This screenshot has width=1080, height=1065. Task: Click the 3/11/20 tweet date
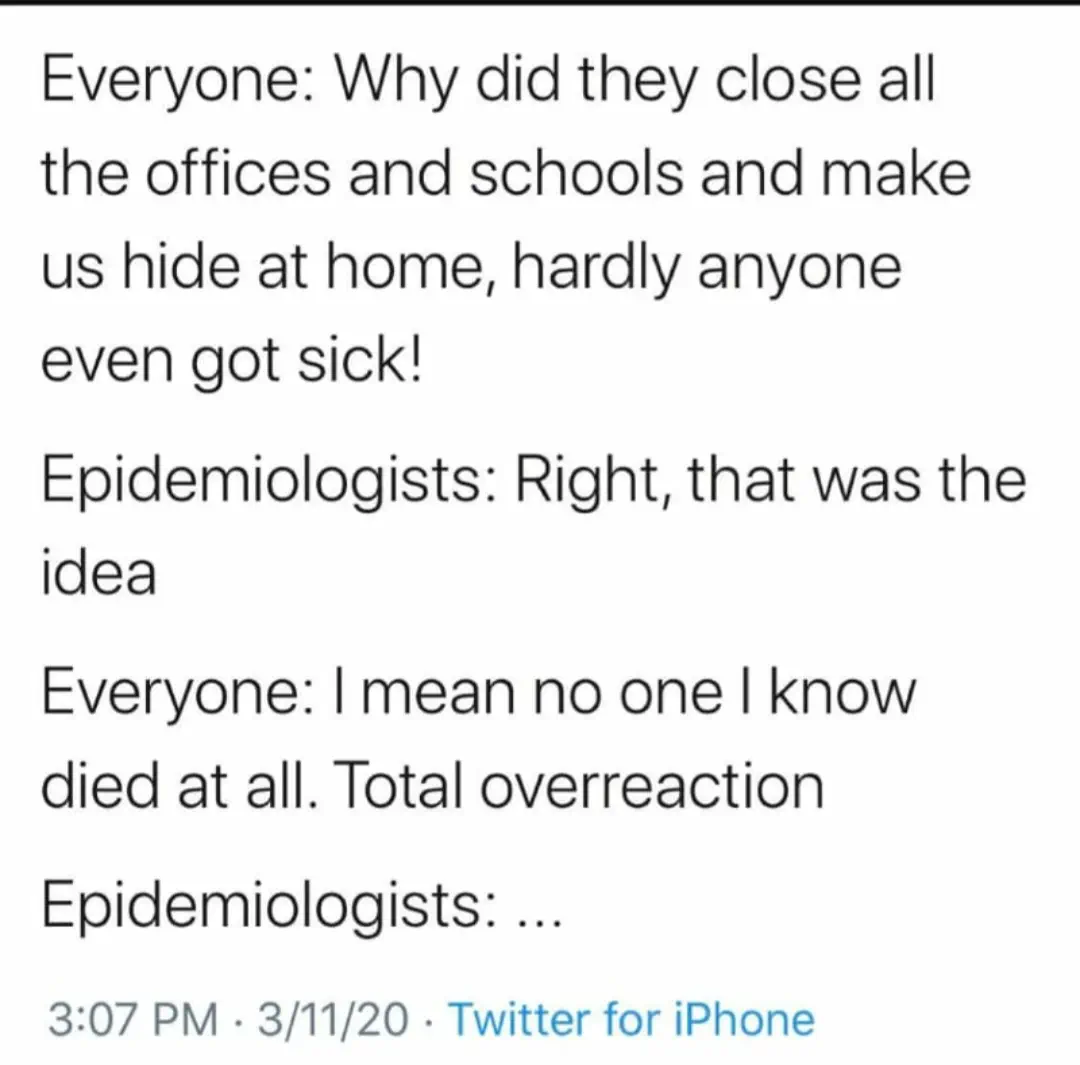tap(334, 1020)
